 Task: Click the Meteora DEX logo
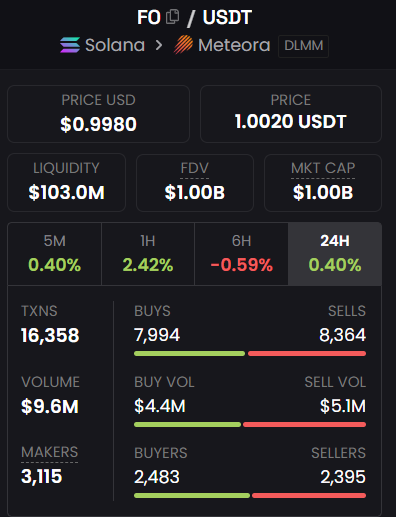point(183,45)
